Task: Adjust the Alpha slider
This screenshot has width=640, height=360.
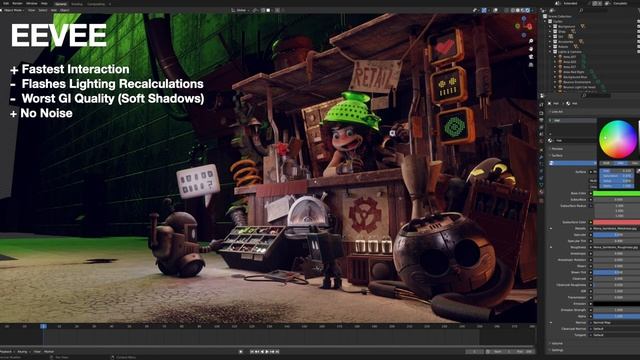Action: pyautogui.click(x=616, y=316)
